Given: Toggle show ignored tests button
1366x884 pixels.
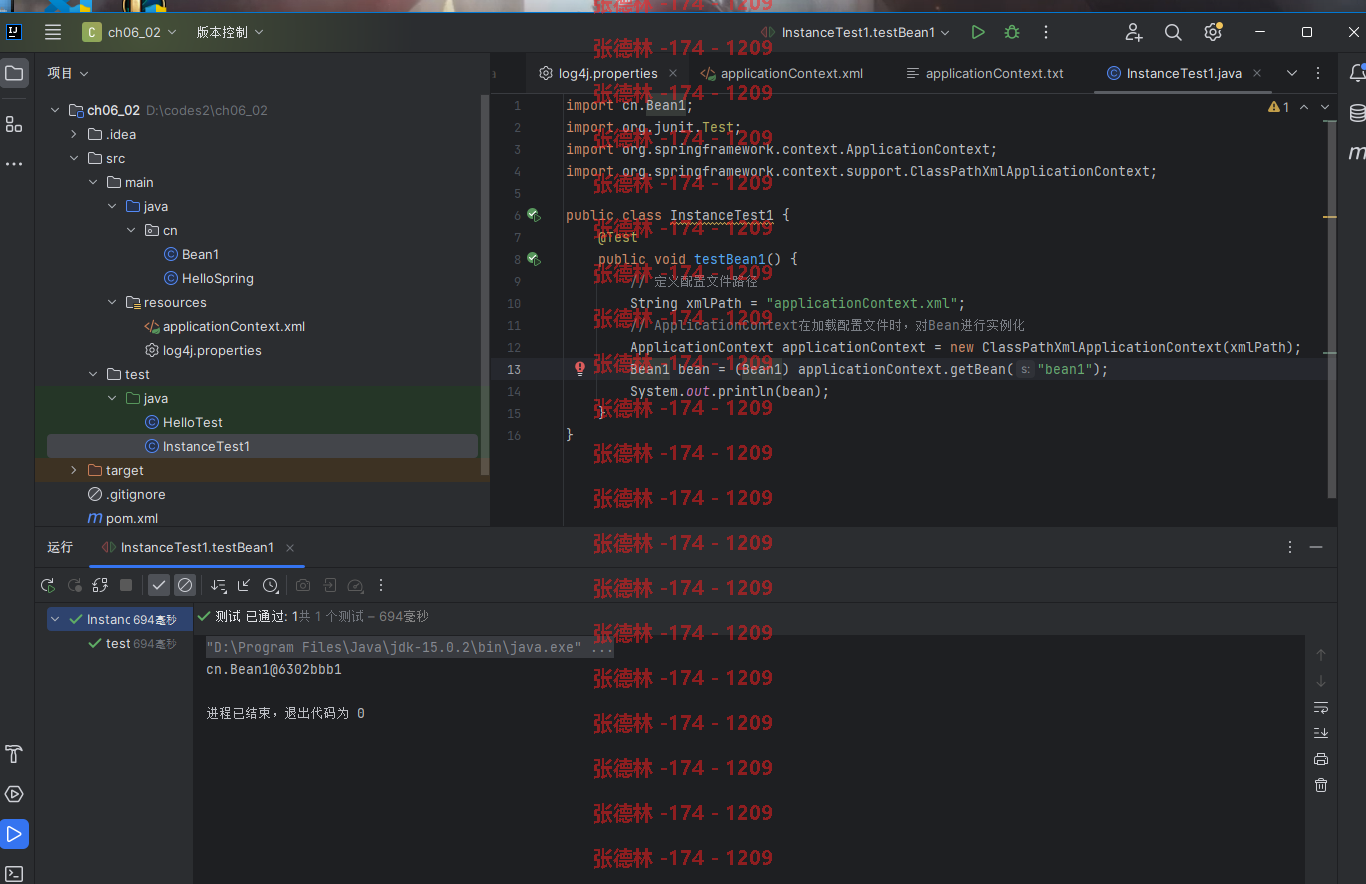Looking at the screenshot, I should point(185,585).
